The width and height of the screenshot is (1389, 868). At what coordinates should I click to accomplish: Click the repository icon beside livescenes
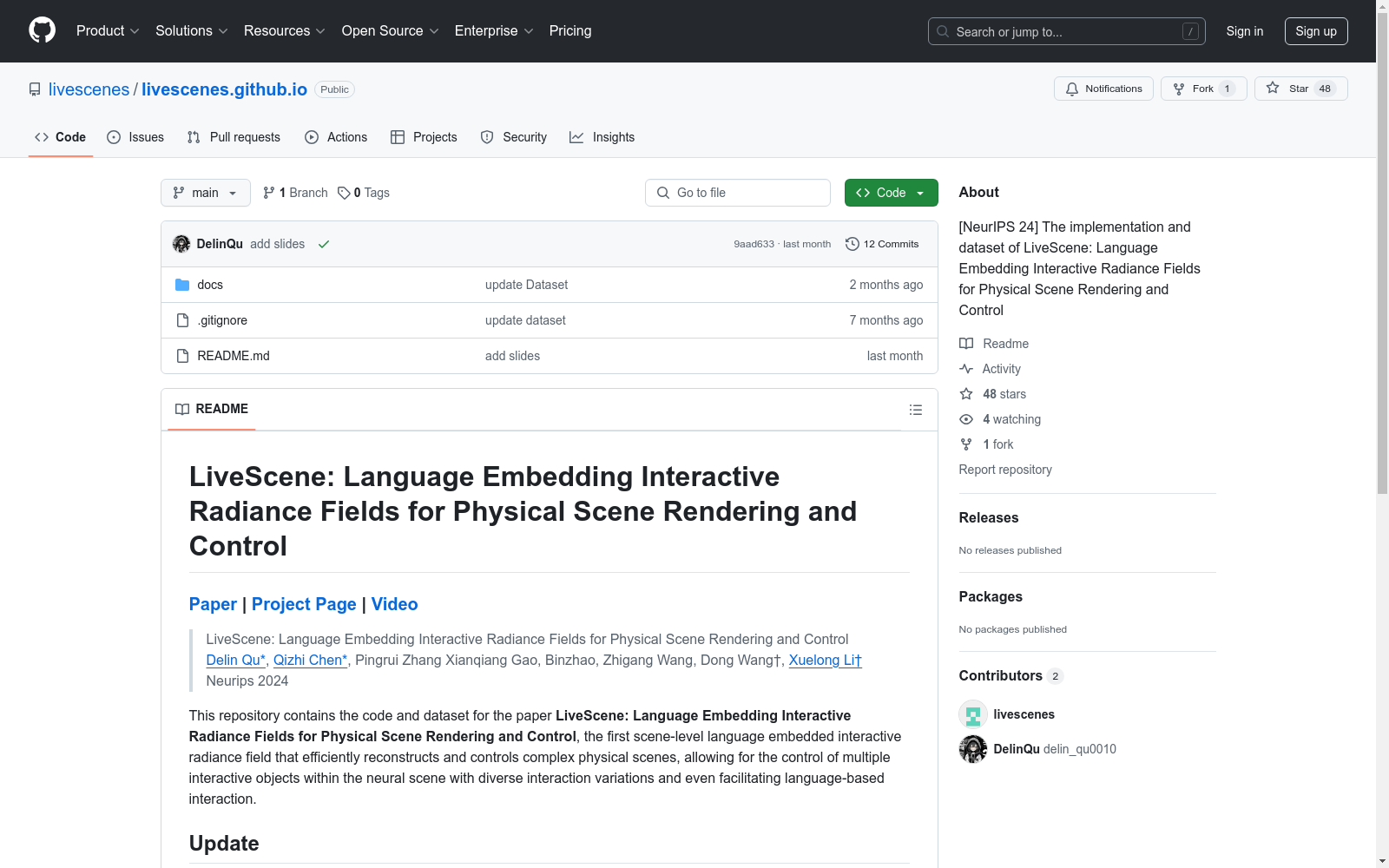(x=35, y=89)
